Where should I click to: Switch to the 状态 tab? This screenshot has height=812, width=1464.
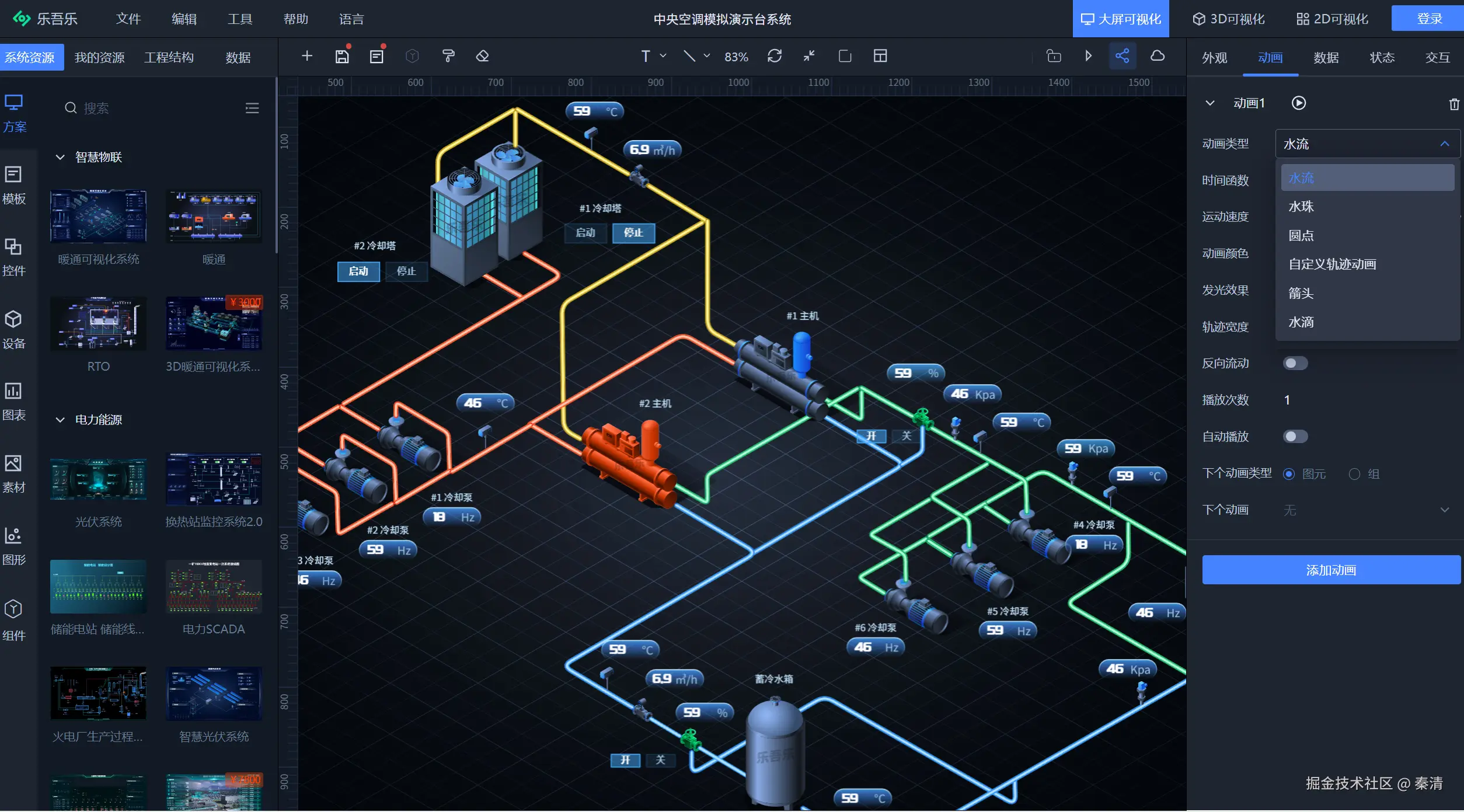(x=1382, y=58)
